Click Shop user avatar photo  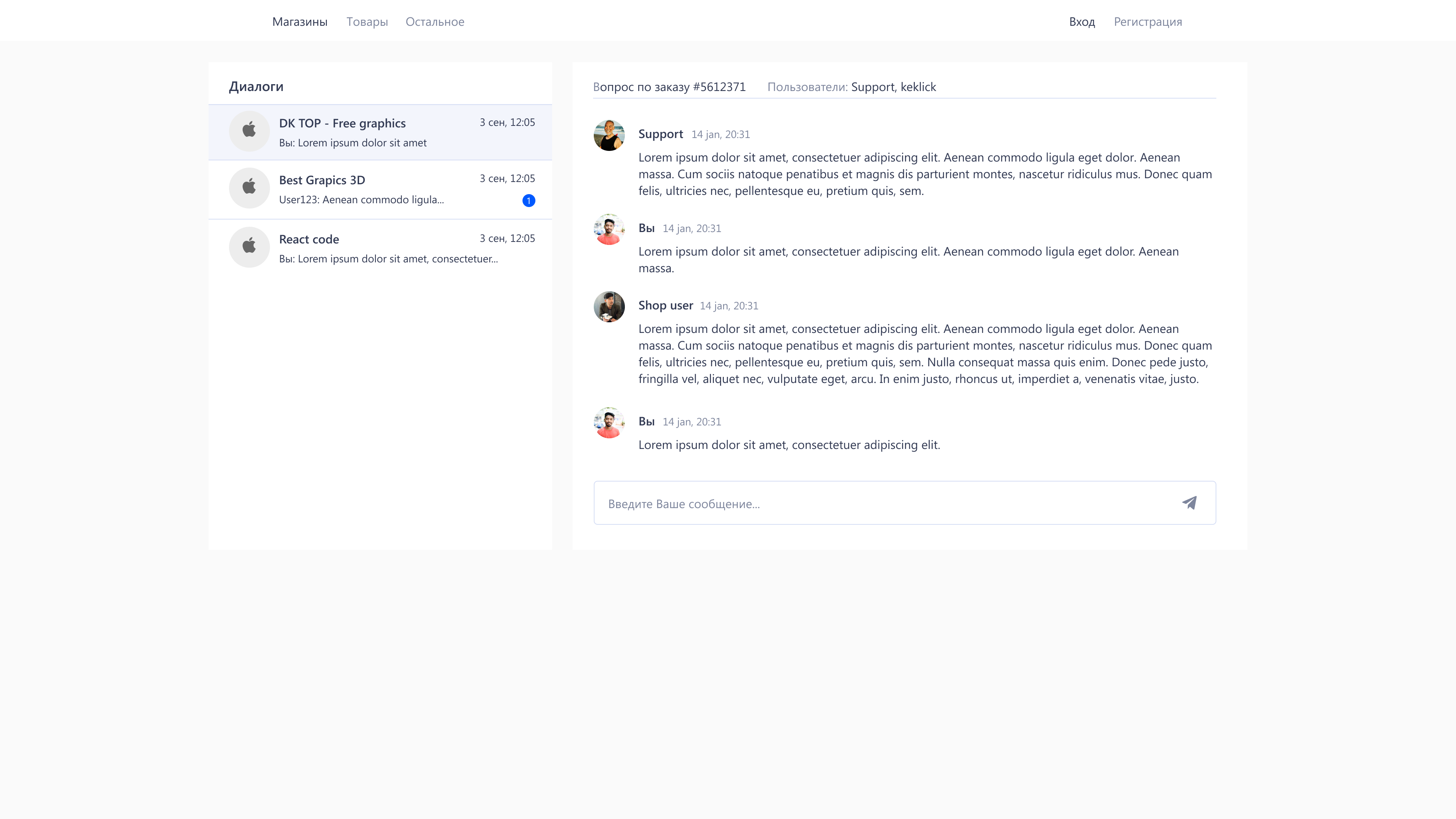(x=609, y=306)
